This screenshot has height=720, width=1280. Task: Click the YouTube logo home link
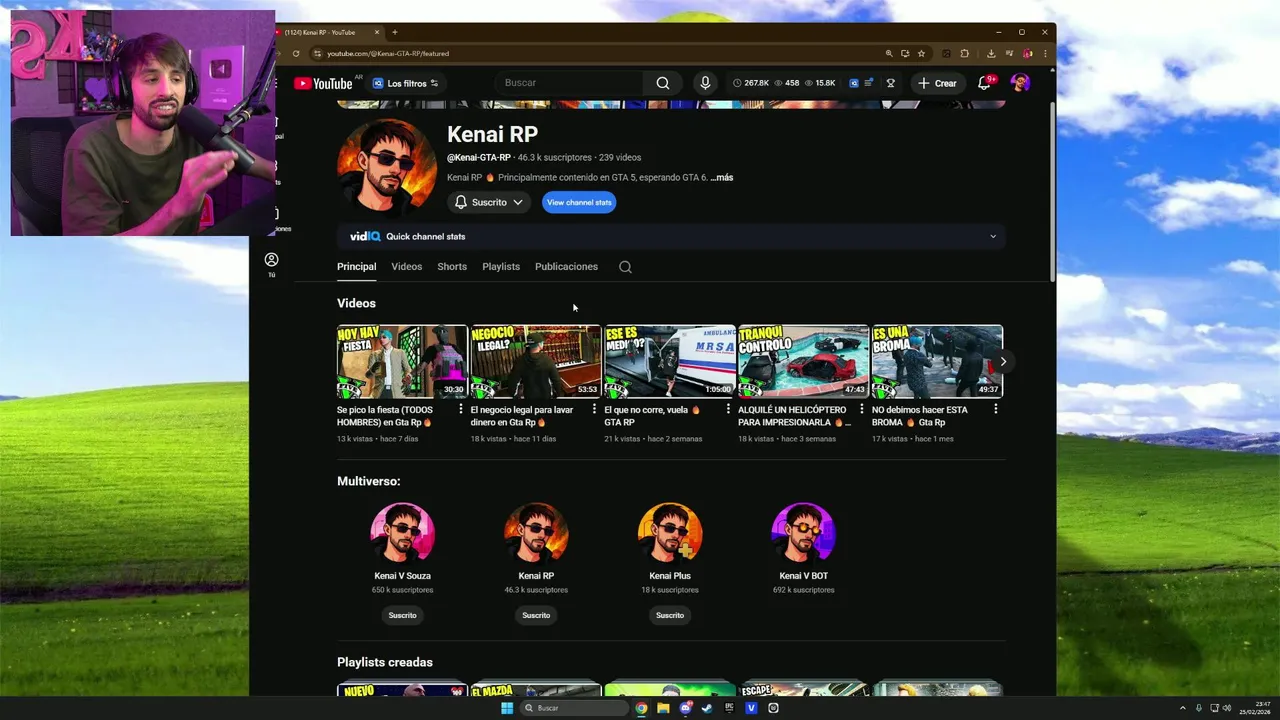click(323, 83)
